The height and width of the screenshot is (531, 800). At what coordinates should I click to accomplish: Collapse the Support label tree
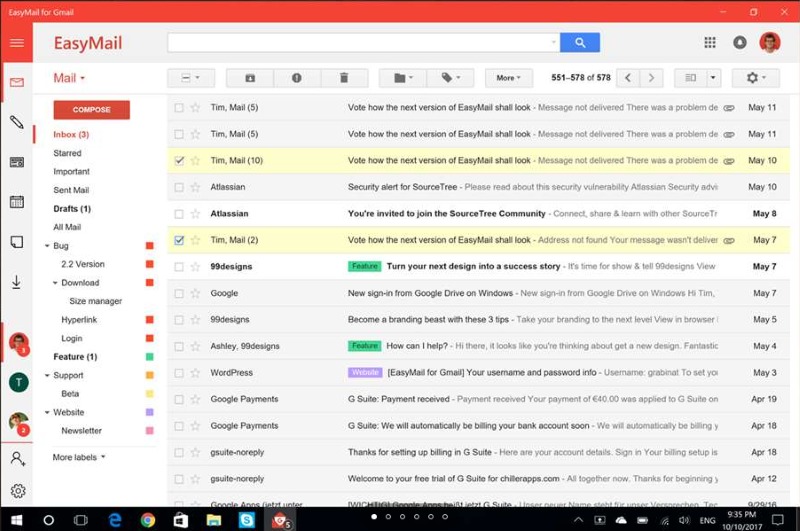click(47, 375)
